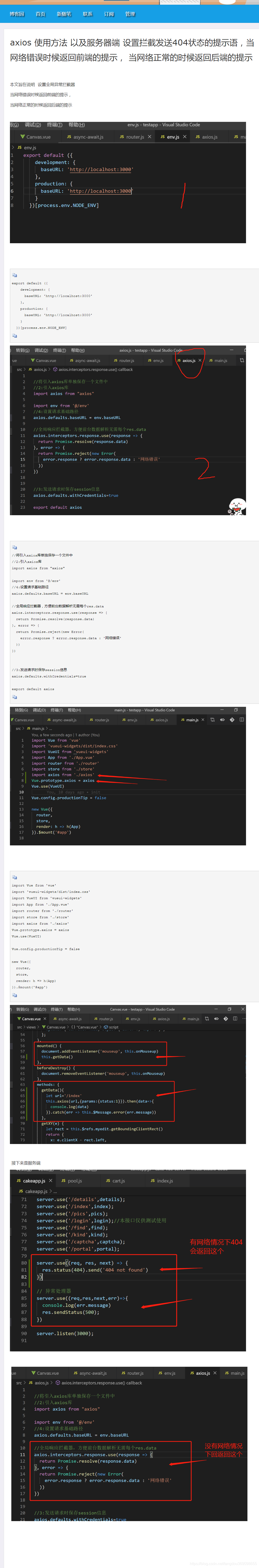Open 帮助(H) menu in env.js - testapp screenshot
The image size is (259, 1568).
click(77, 125)
